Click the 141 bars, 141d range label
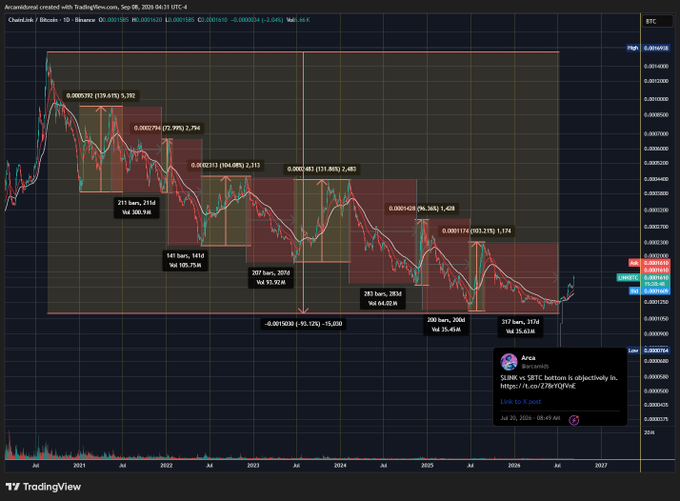 185,260
